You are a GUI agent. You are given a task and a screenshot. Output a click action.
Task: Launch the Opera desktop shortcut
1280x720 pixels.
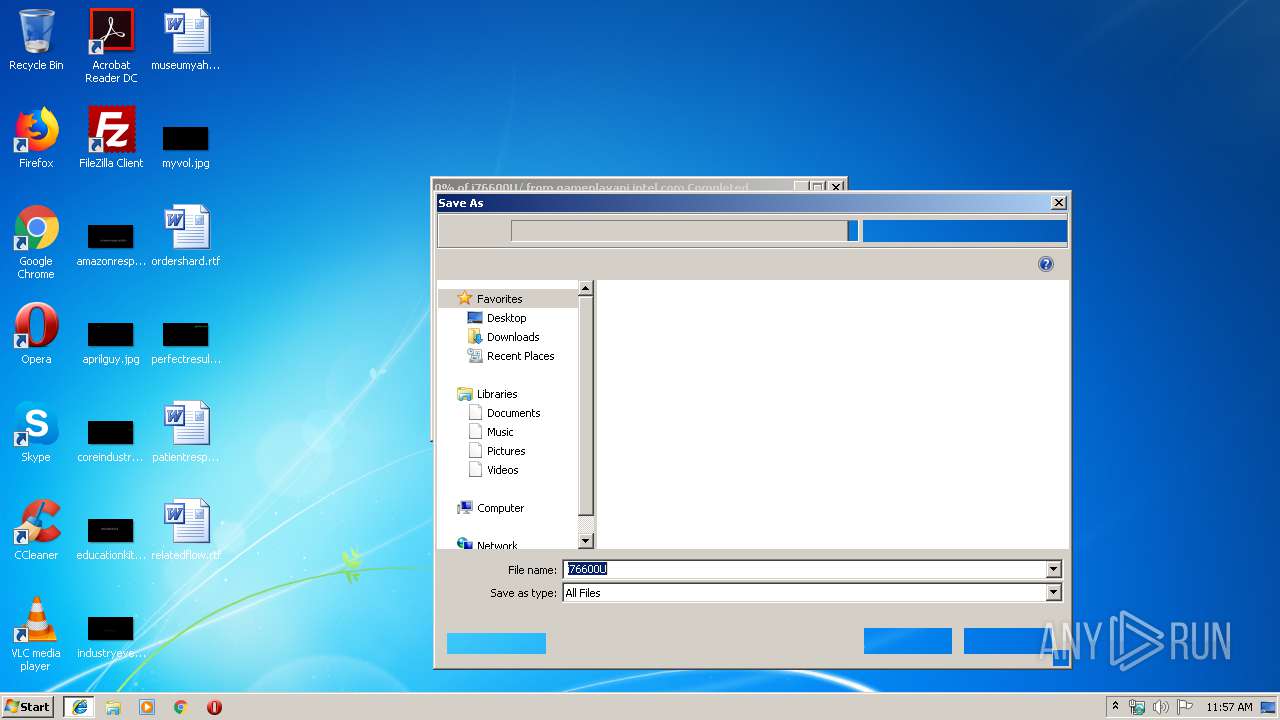click(x=36, y=334)
